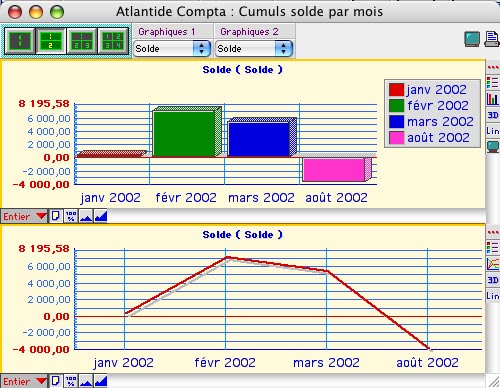Click the bar chart type icon, top chart
Screen dimensions: 500x388
(x=493, y=99)
